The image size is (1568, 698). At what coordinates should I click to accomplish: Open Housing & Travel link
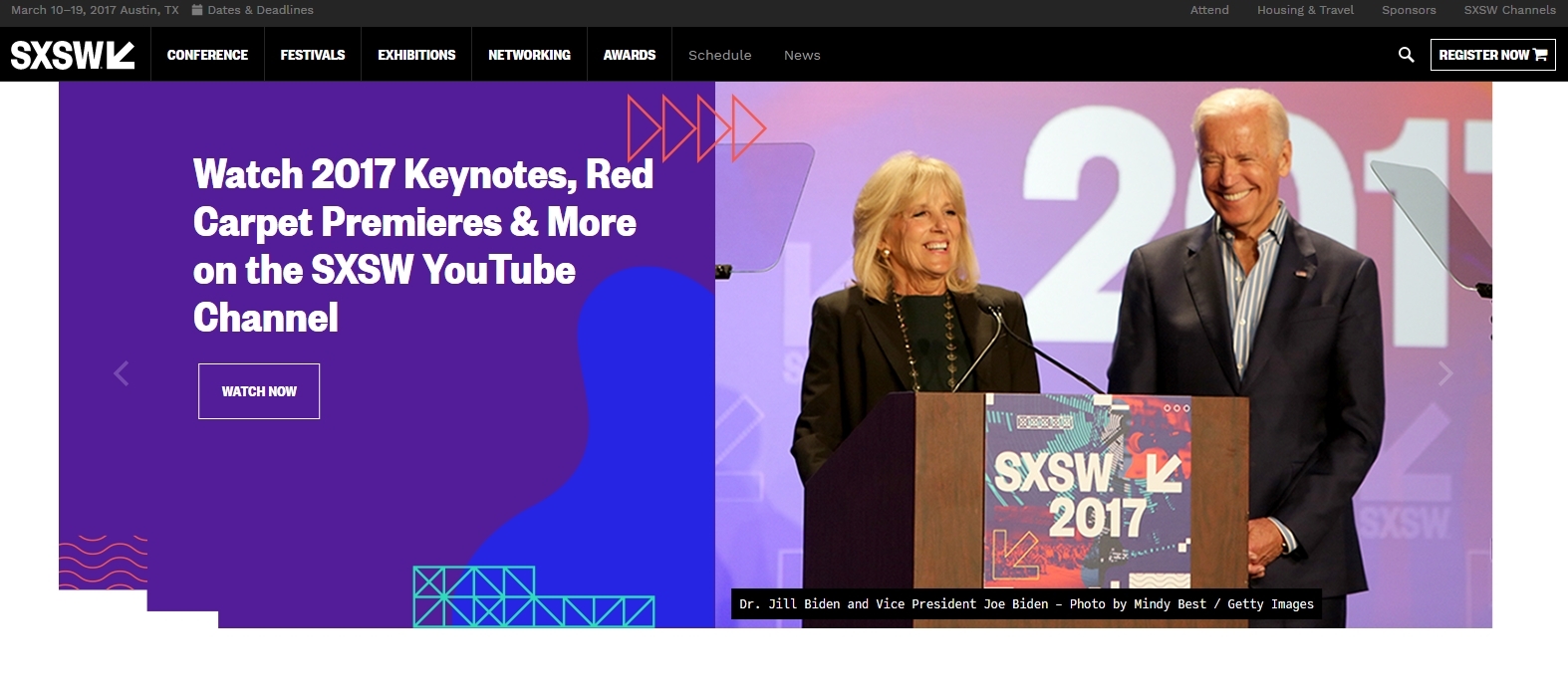(1305, 10)
